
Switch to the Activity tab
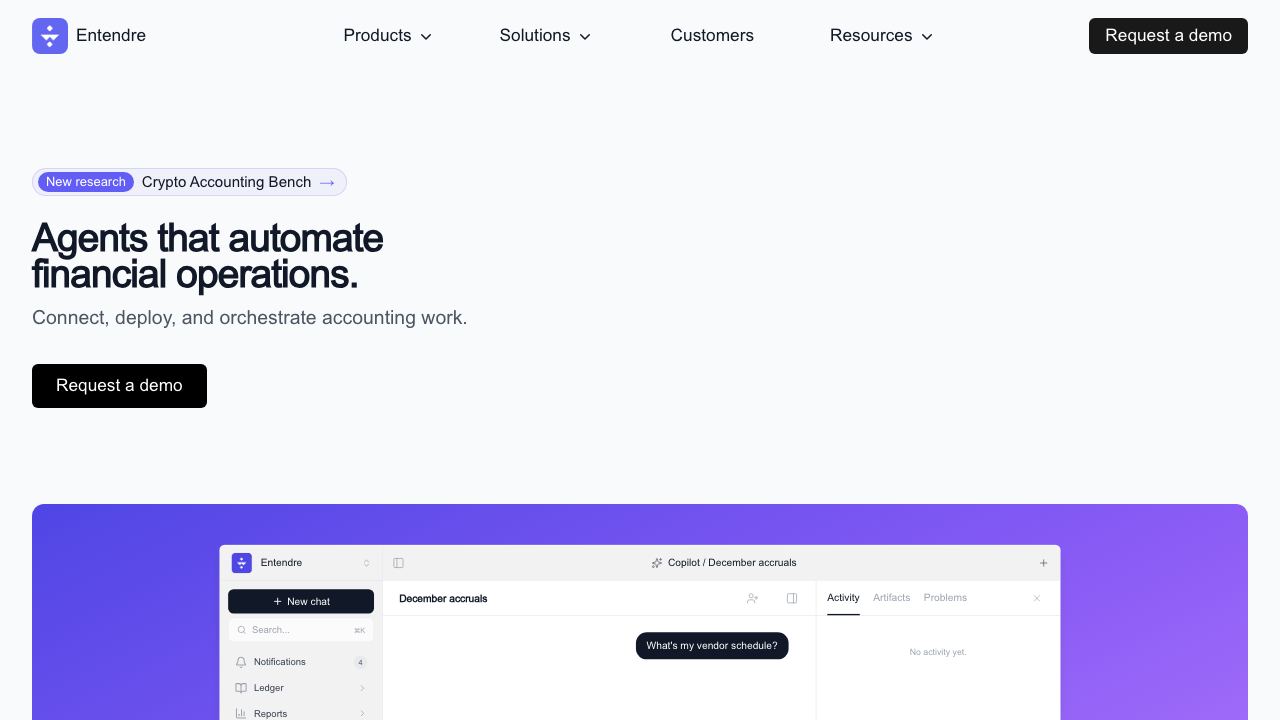click(843, 598)
